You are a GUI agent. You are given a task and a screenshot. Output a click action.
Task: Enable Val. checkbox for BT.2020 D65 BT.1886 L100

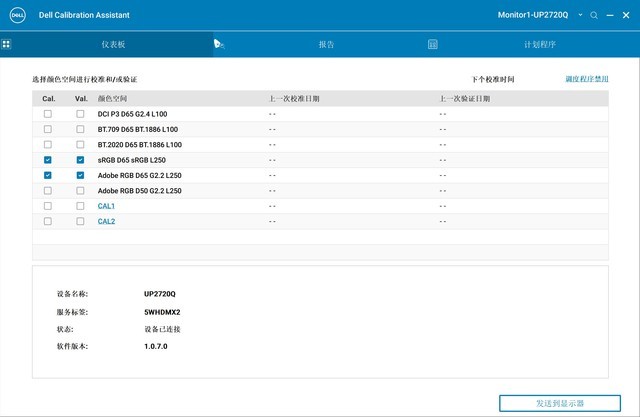point(80,144)
